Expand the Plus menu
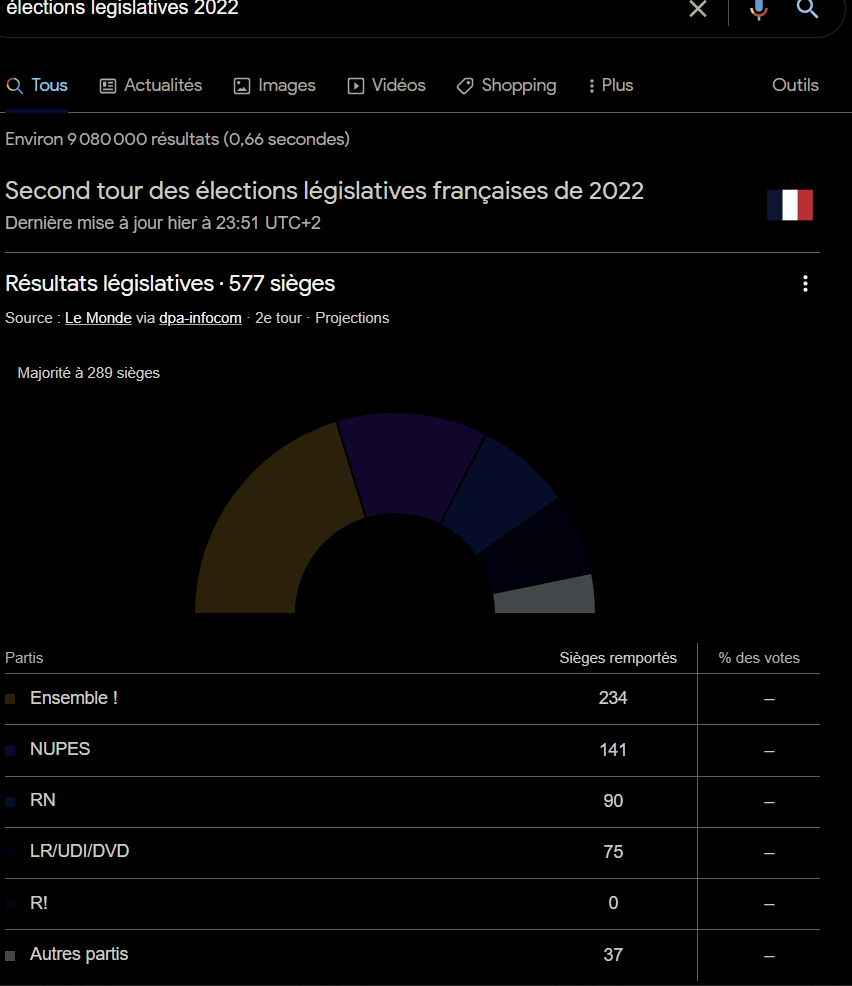852x986 pixels. [610, 86]
